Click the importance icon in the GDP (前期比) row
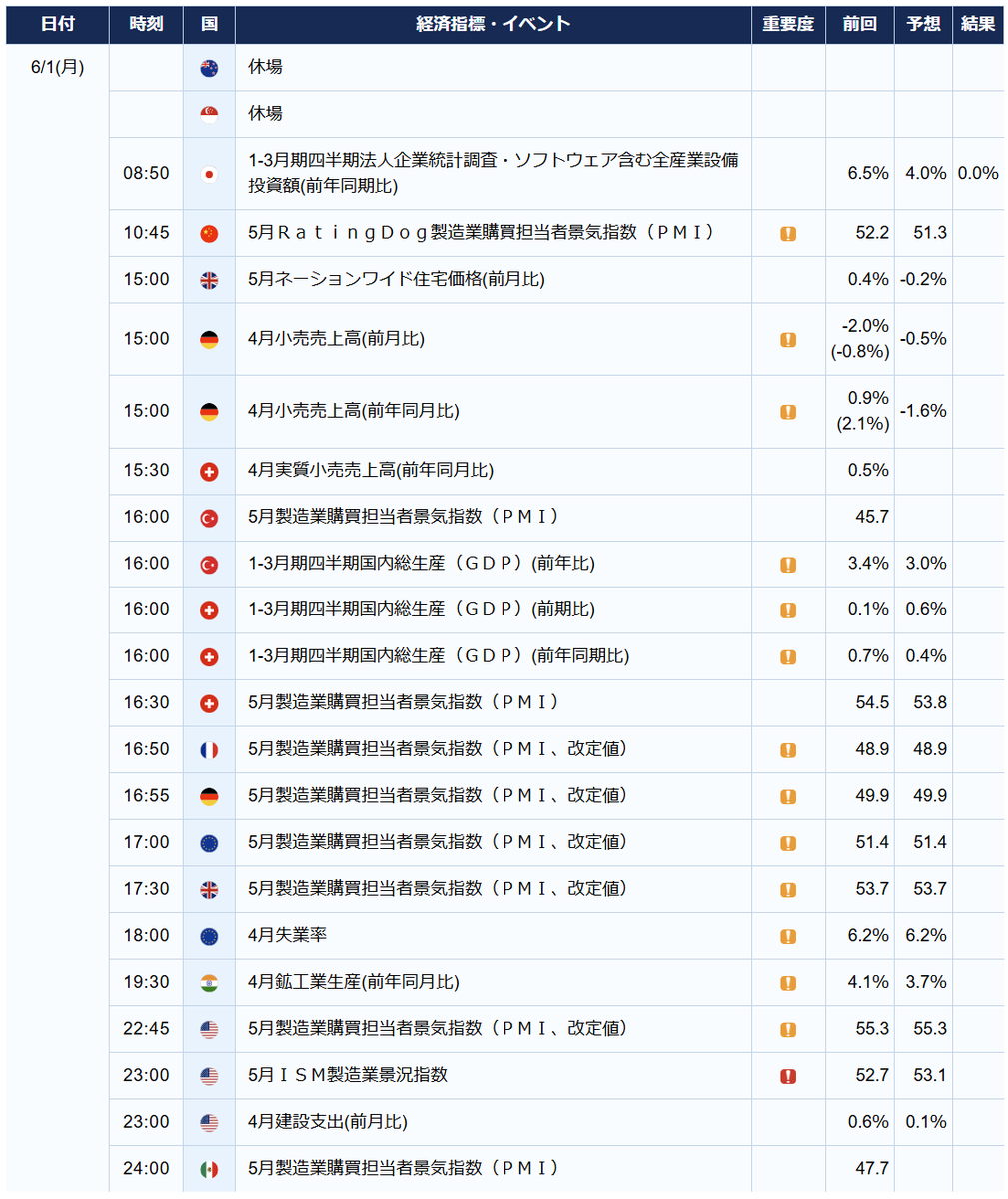This screenshot has height=1199, width=1008. click(788, 610)
